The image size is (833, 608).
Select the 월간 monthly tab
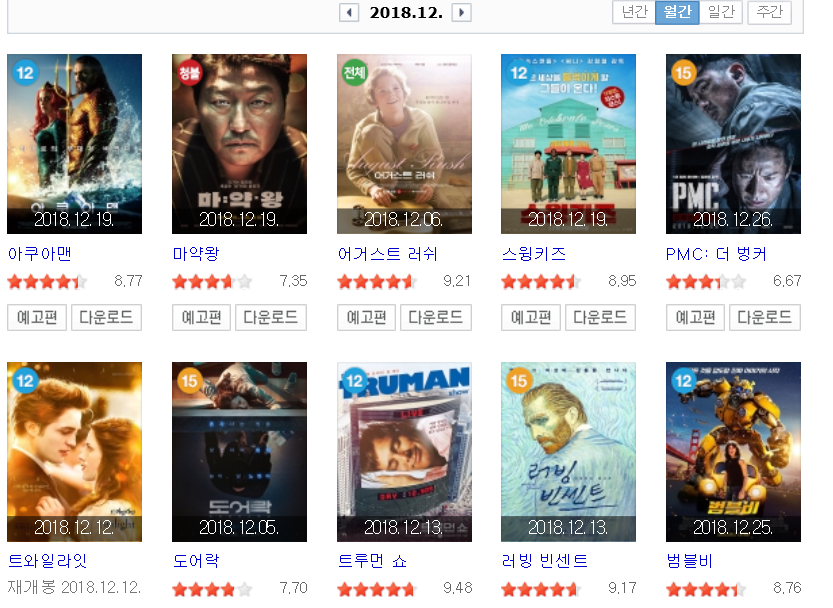[x=677, y=12]
